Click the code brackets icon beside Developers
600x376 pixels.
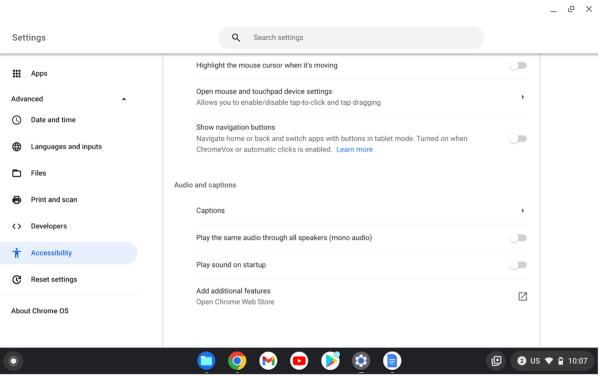[16, 226]
